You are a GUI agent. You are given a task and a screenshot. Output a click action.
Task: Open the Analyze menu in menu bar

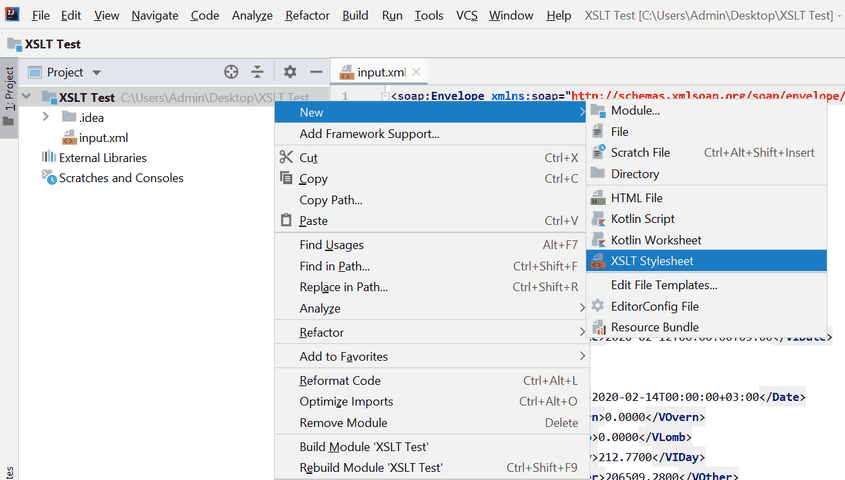[x=252, y=15]
